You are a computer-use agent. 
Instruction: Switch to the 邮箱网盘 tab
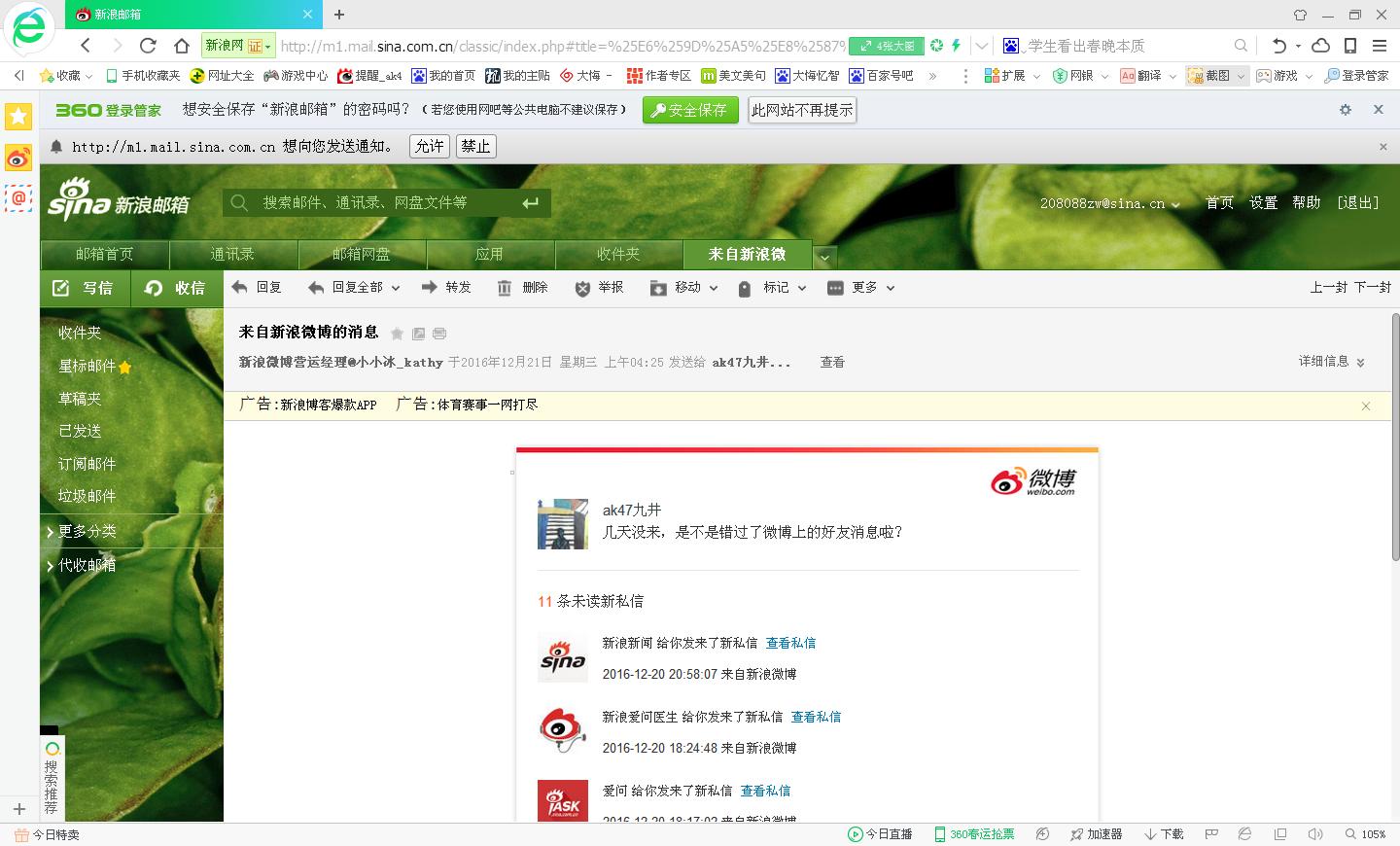(362, 255)
